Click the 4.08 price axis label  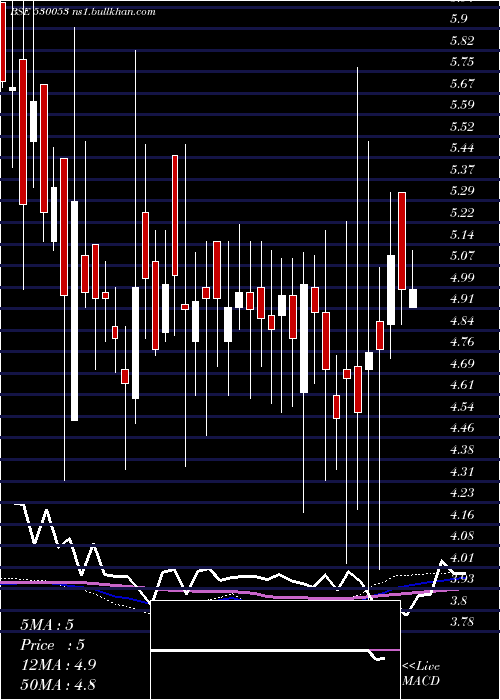tap(462, 536)
